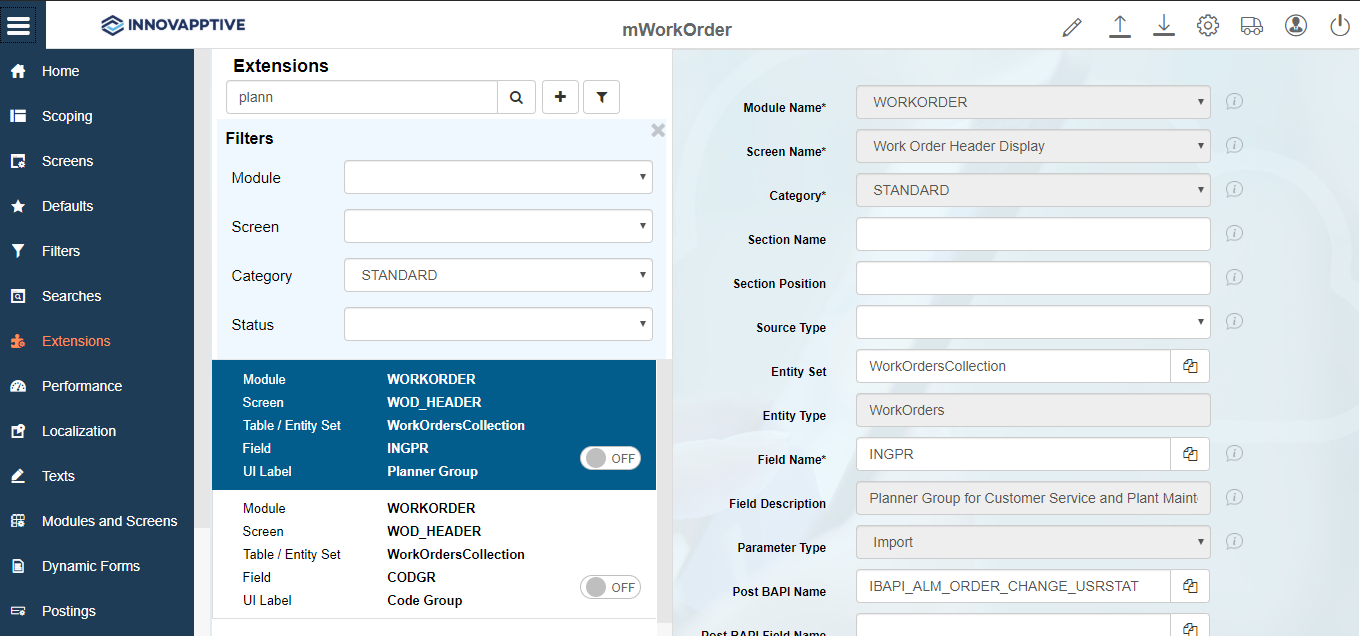The image size is (1360, 636).
Task: Click the copy icon beside Entity Set
Action: (x=1190, y=366)
